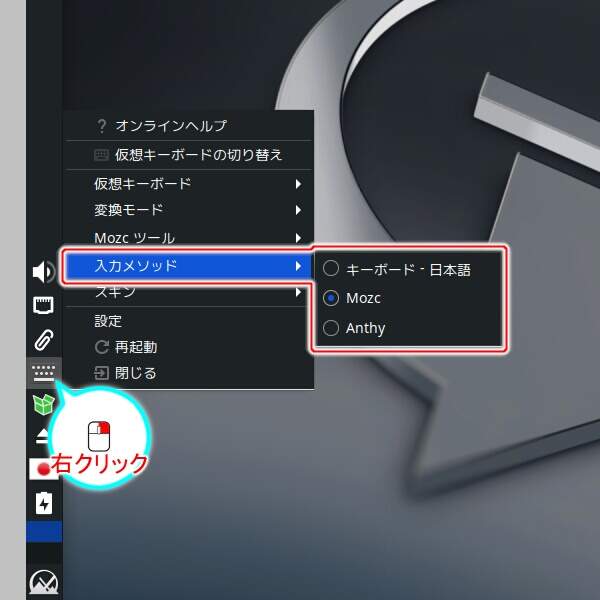Select the Mozc radio button
600x600 pixels.
(x=331, y=298)
